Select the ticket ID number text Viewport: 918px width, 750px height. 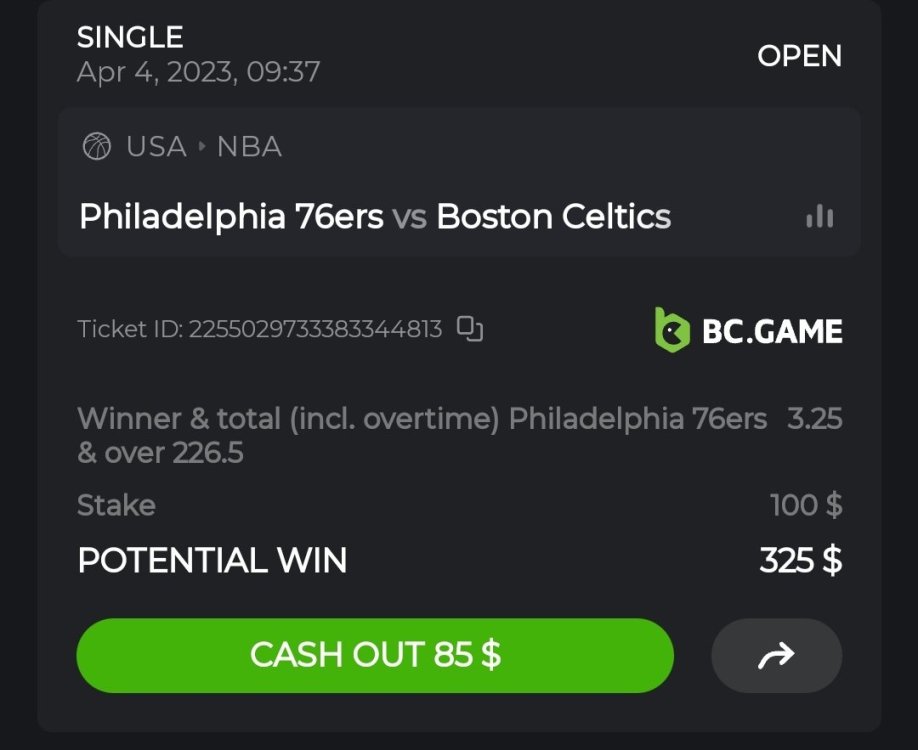coord(315,329)
